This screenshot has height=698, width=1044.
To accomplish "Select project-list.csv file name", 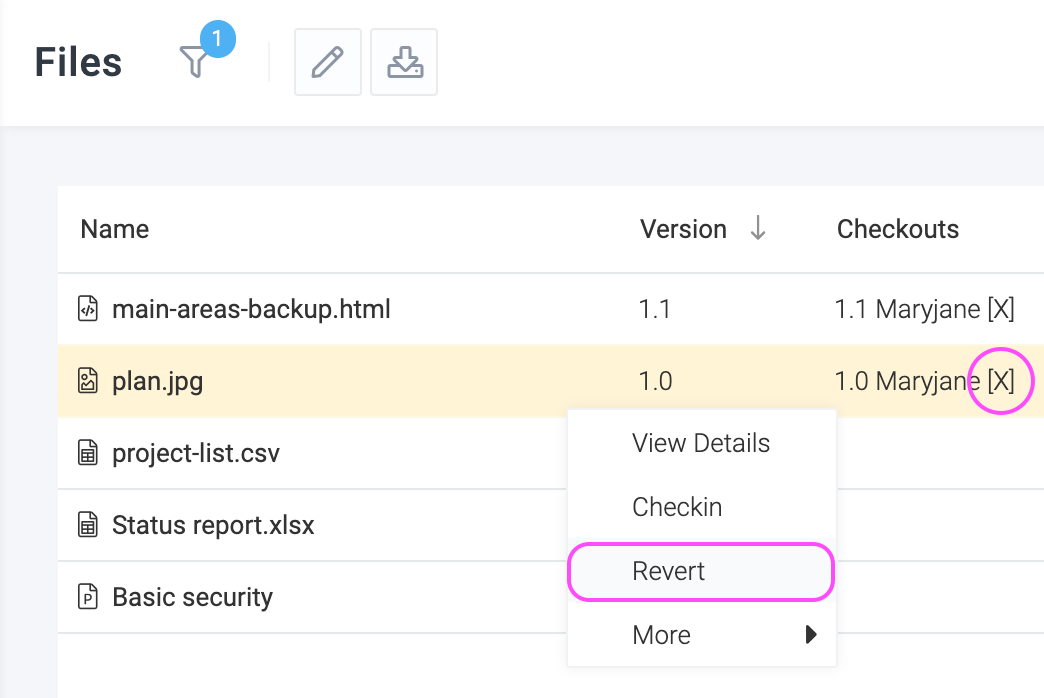I will click(196, 454).
